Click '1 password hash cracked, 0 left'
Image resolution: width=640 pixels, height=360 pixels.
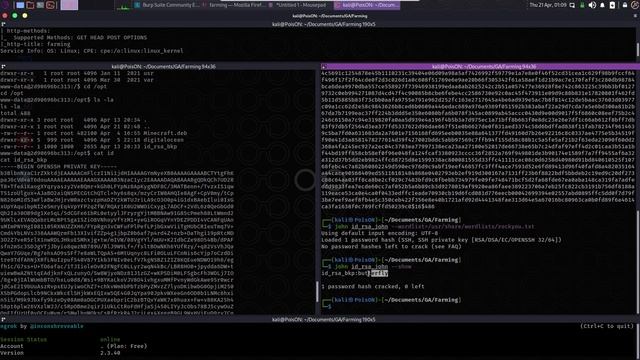[373, 287]
